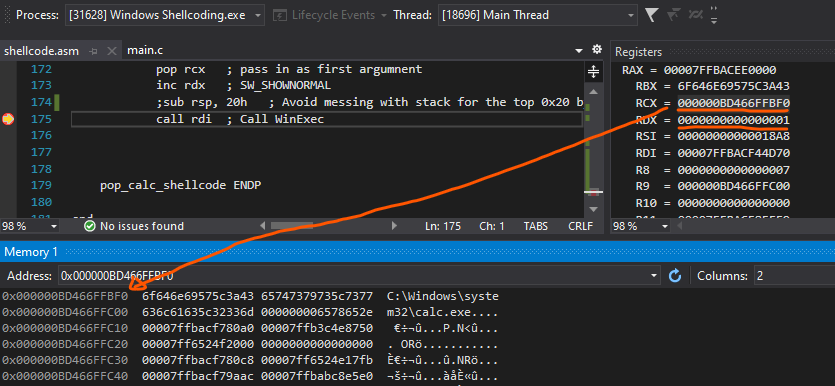Click memory address row 0x000000BD466FFC10
835x386 pixels.
pos(65,328)
